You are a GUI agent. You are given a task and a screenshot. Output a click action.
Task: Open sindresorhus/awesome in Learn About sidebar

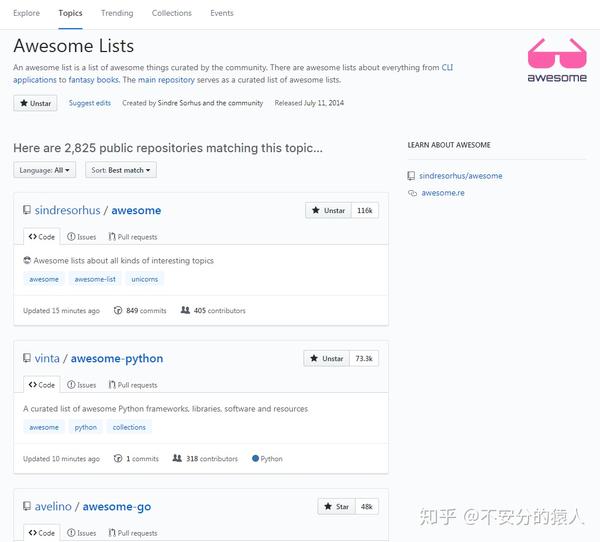[461, 176]
